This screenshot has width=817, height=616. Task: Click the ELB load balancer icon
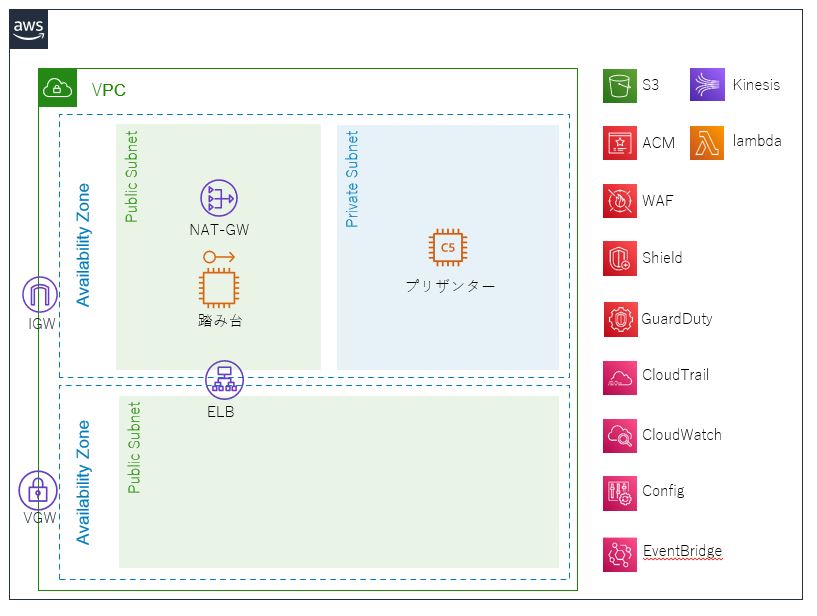[224, 380]
